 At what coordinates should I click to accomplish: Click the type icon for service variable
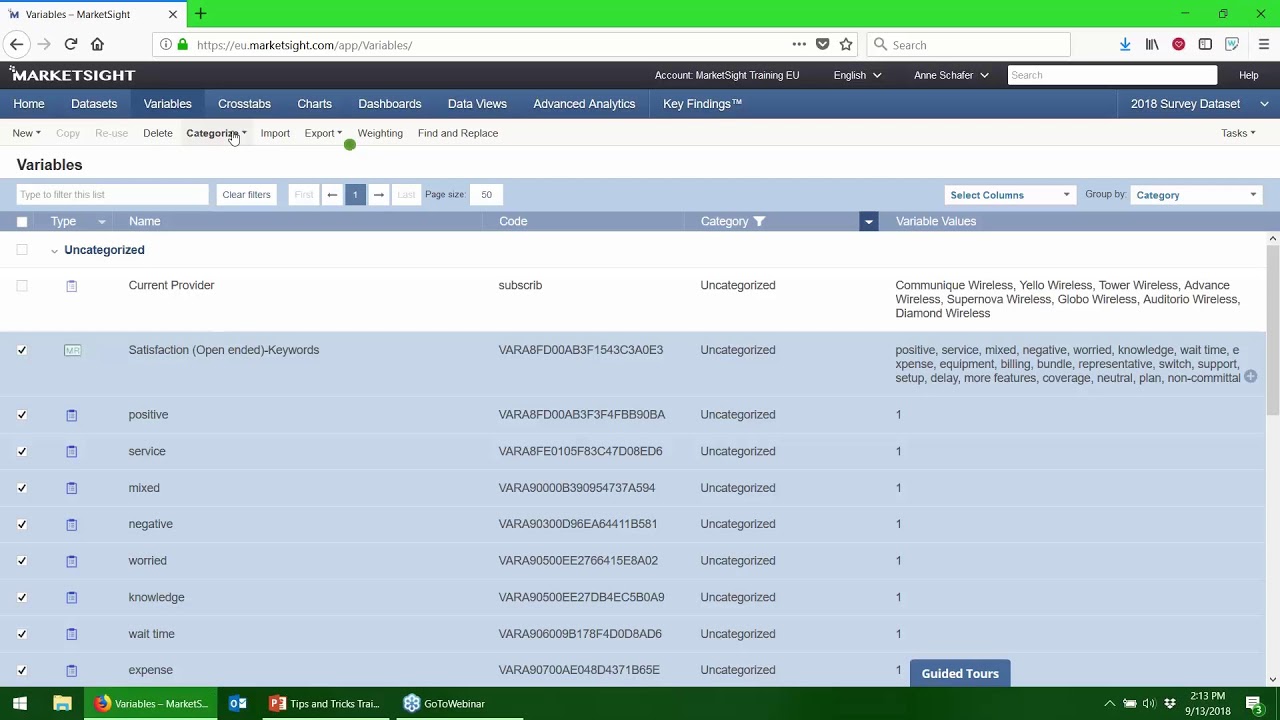[x=71, y=452]
